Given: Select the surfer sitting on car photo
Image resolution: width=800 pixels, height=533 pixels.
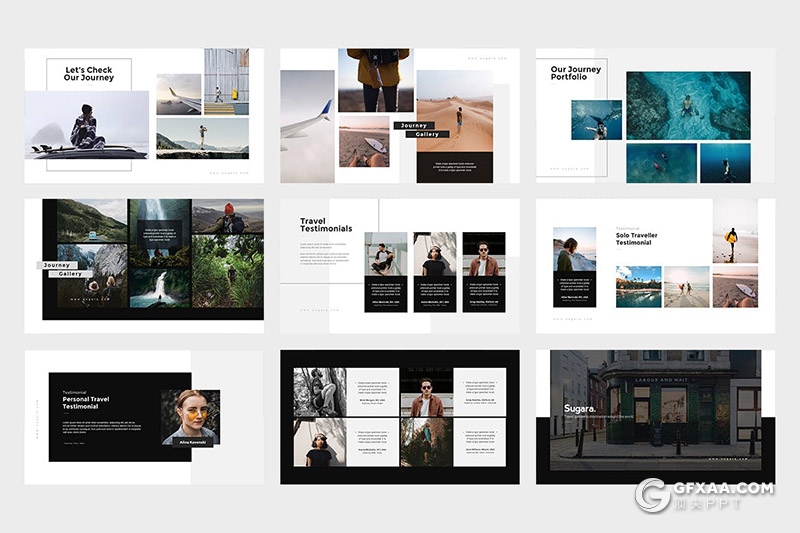Looking at the screenshot, I should coord(85,124).
